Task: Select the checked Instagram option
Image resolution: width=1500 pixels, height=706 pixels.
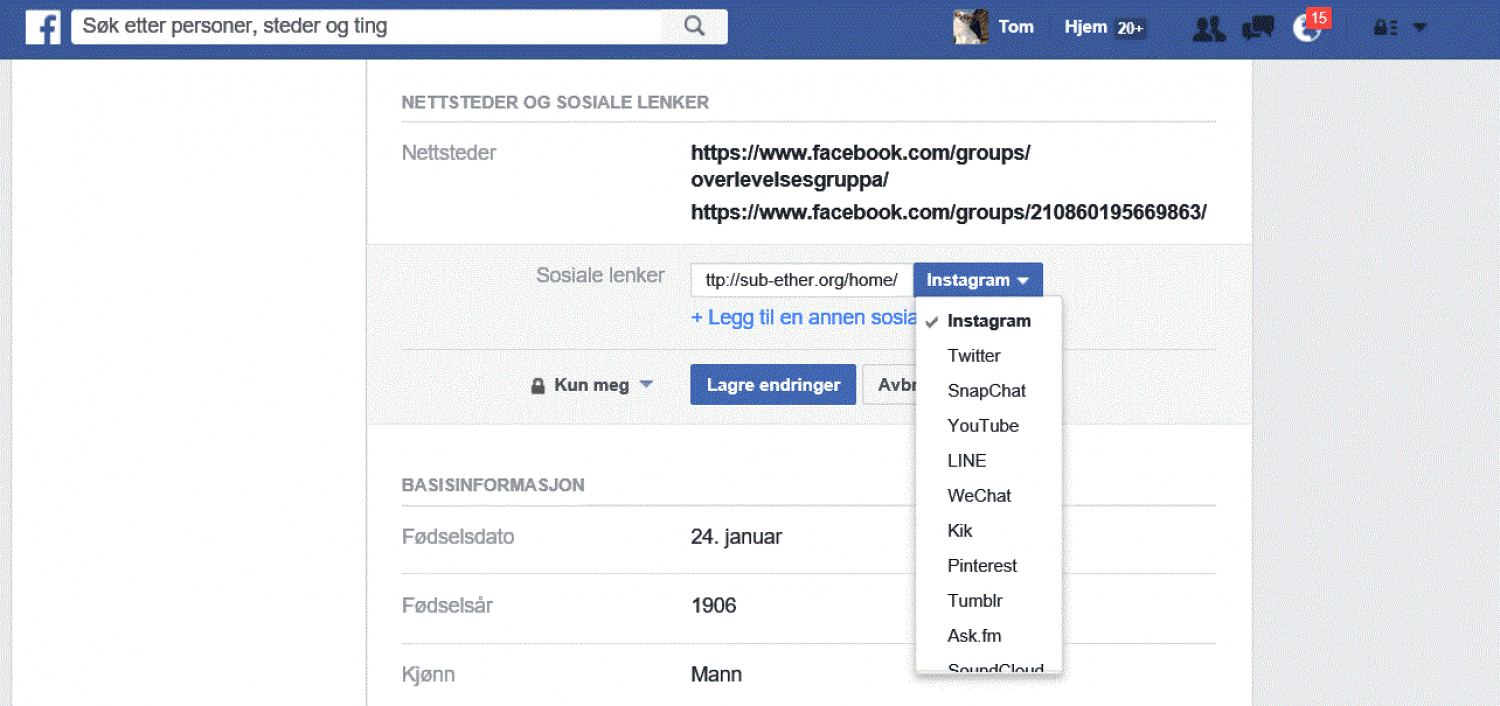Action: pos(988,321)
